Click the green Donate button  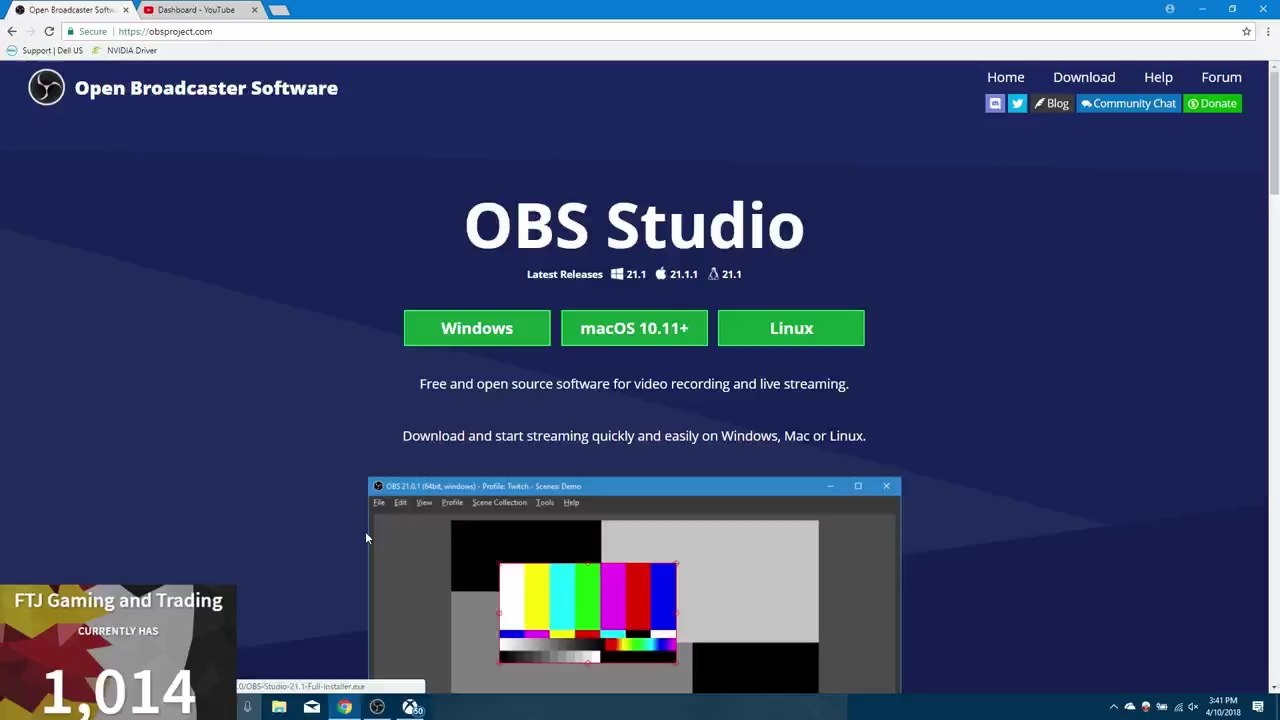[x=1212, y=104]
